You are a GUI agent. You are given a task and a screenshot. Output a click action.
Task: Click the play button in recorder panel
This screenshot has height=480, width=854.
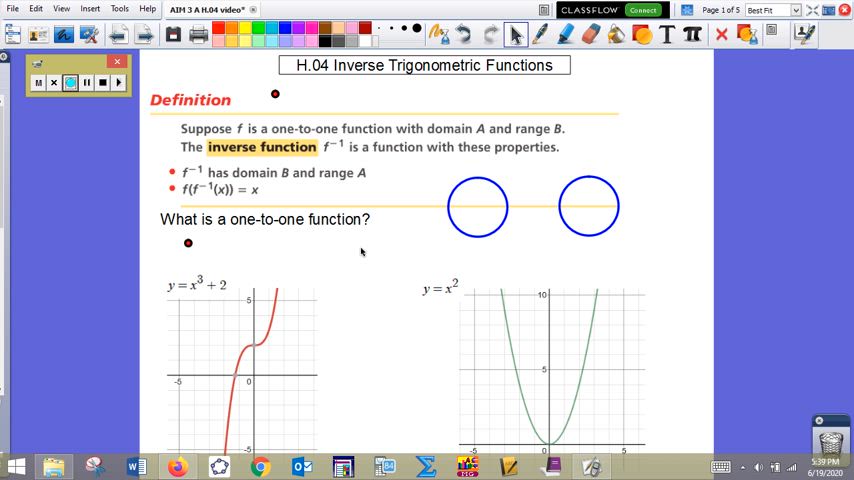click(x=118, y=83)
